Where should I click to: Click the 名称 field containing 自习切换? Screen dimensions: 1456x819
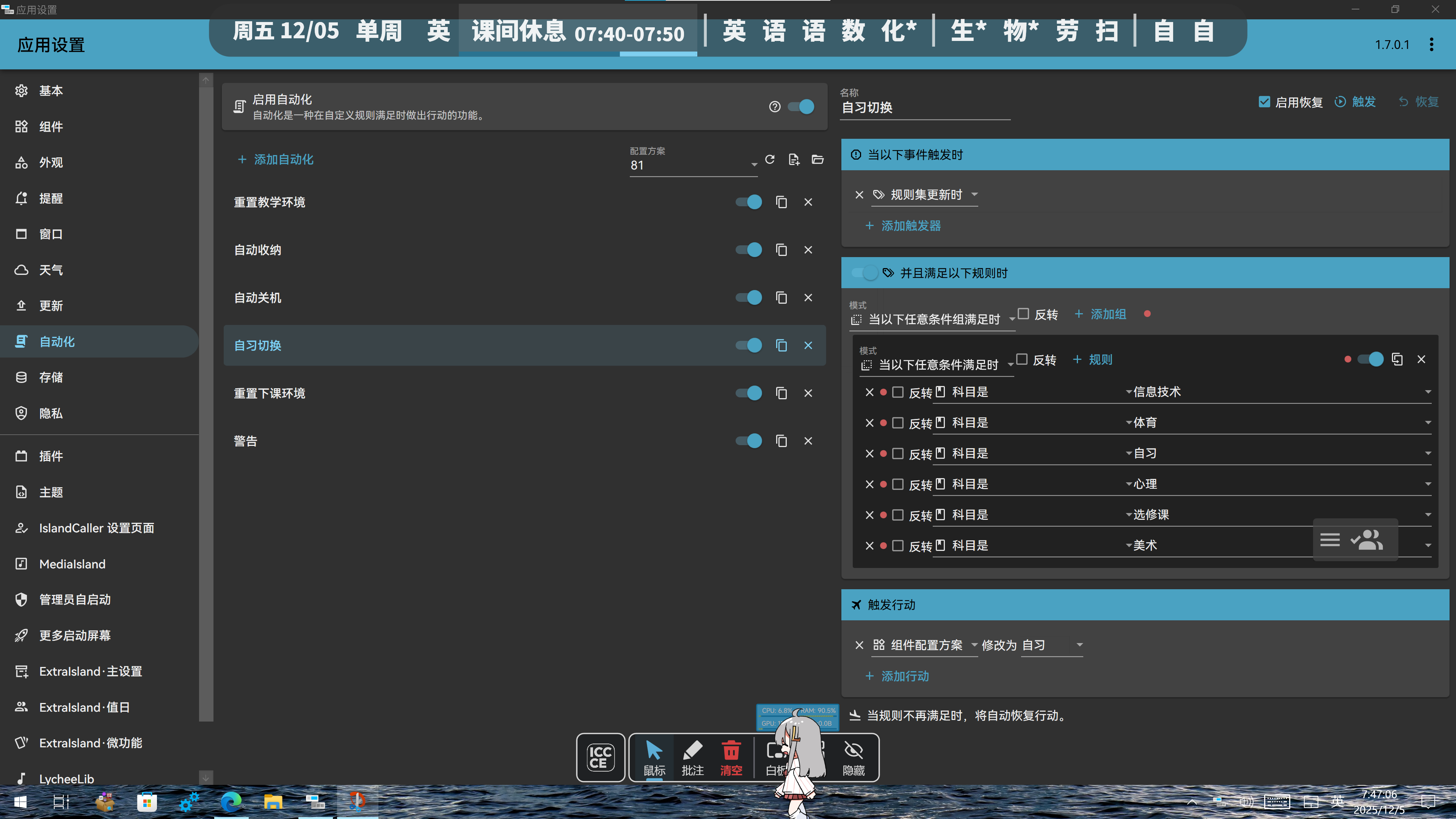click(925, 107)
